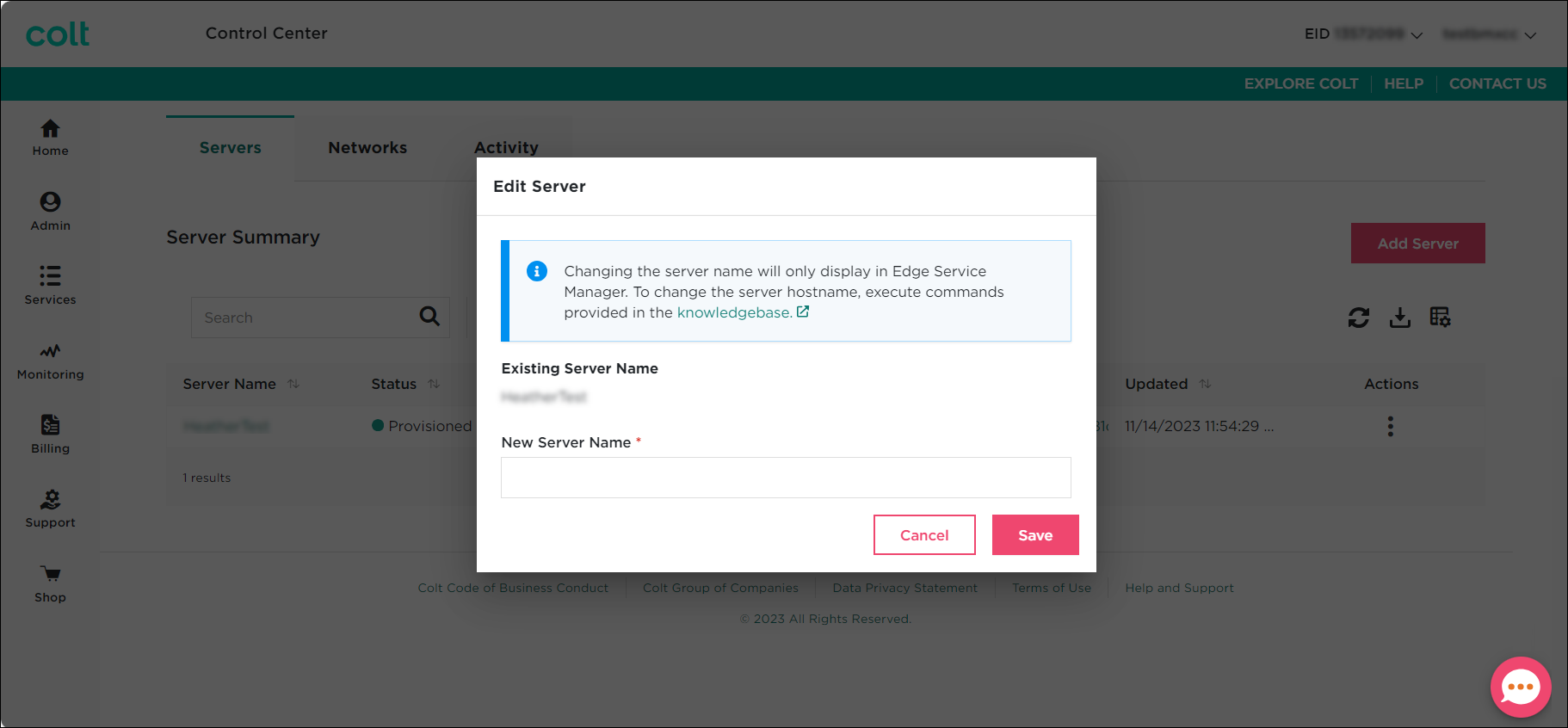Open Terms of Use link
This screenshot has height=728, width=1568.
[1052, 588]
